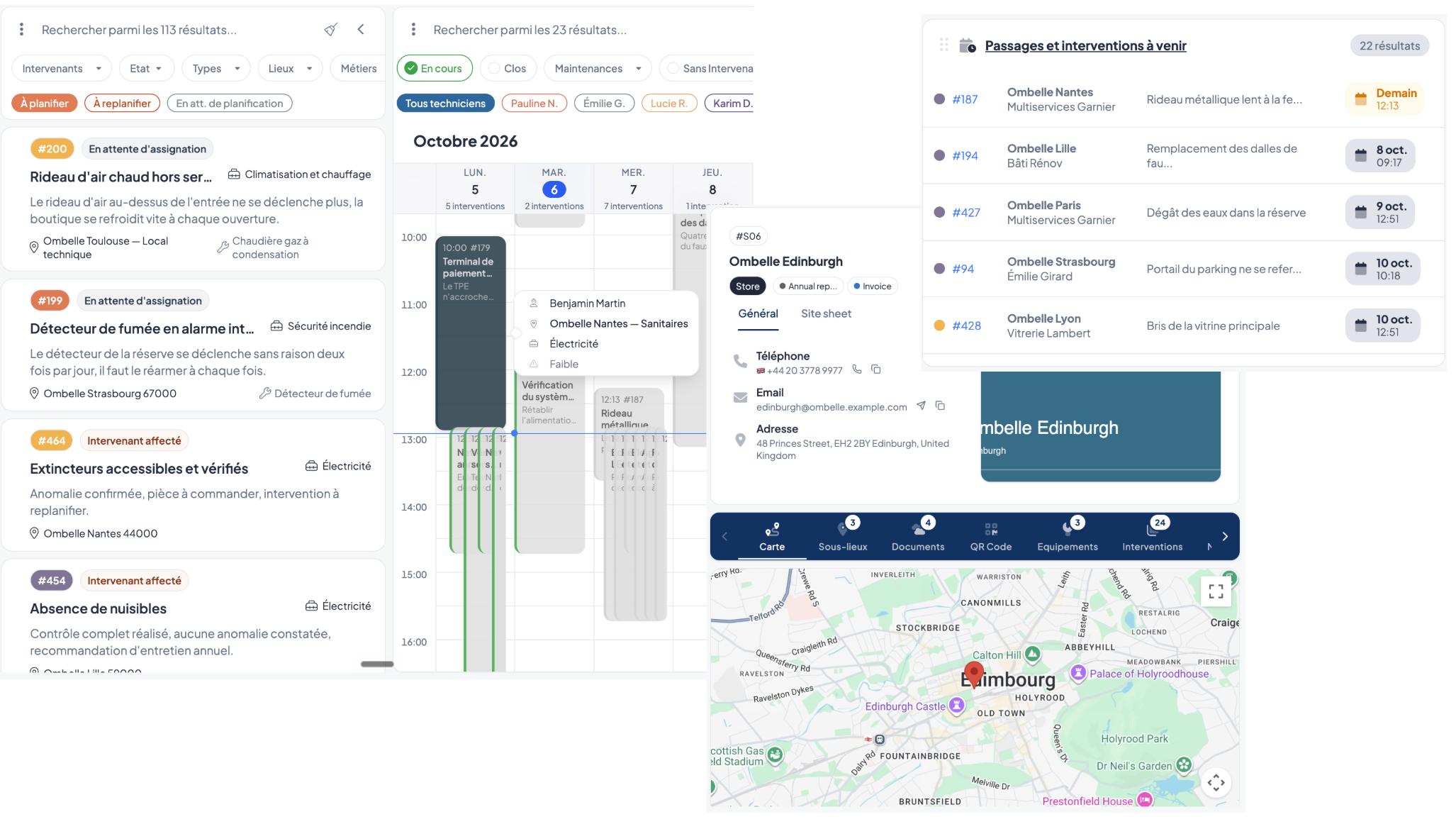The image size is (1456, 824).
Task: Click the drag handle of Passages et interventions widget
Action: [x=943, y=45]
